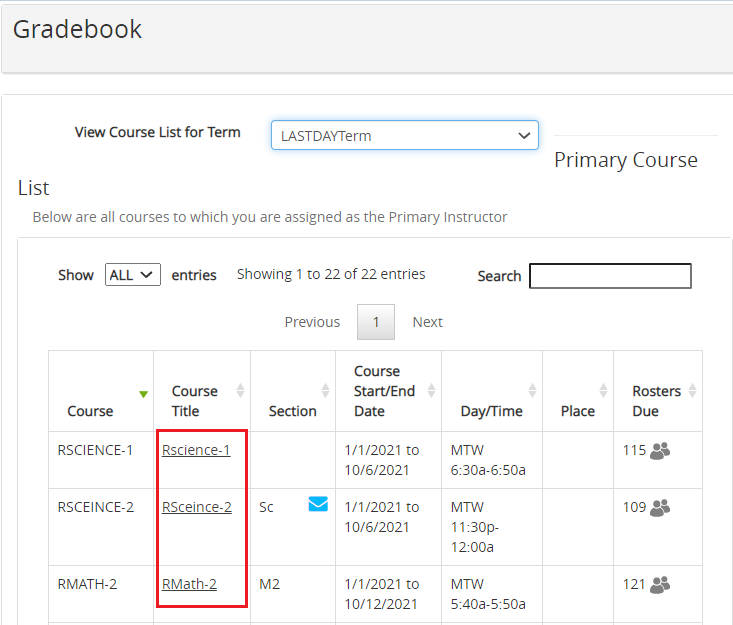Screen dimensions: 733x625
Task: Open the Rscience-1 course title link
Action: [196, 450]
